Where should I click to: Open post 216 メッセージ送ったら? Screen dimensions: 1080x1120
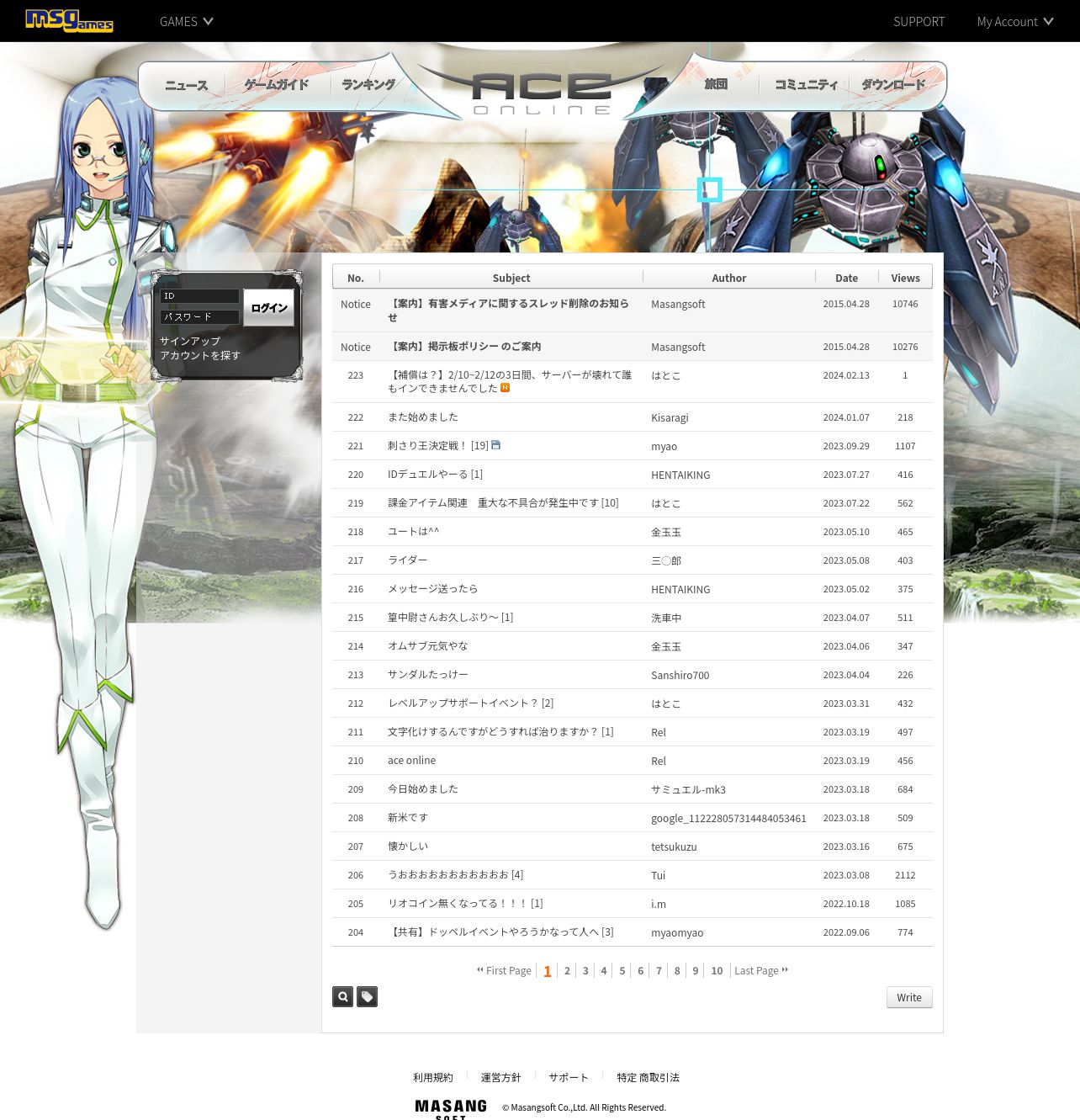[x=432, y=589]
